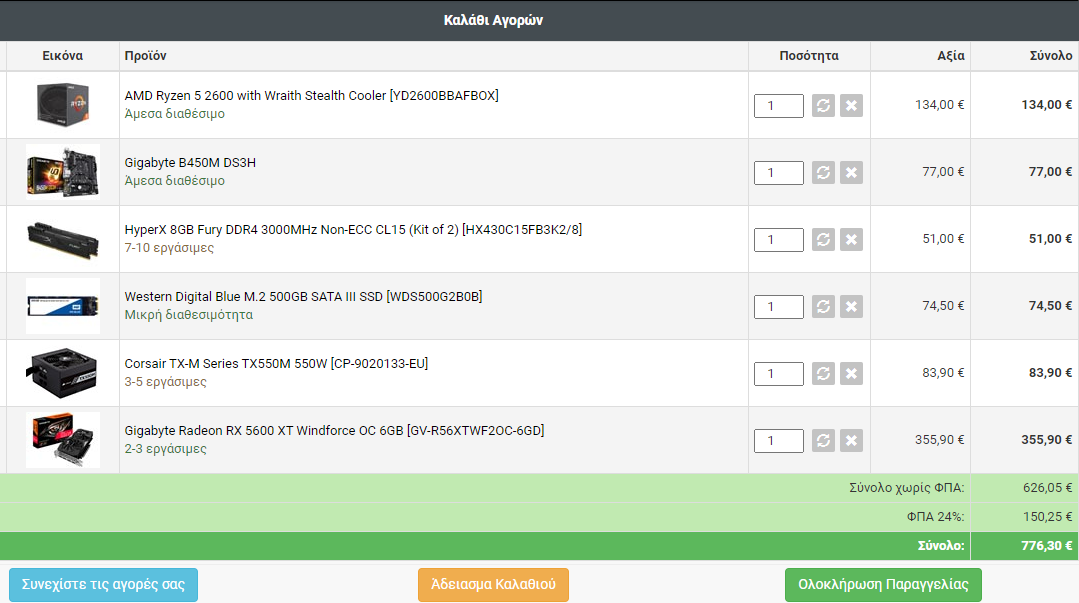Open AMD Ryzen 5 2600 product image
Image resolution: width=1079 pixels, height=603 pixels.
[x=63, y=105]
